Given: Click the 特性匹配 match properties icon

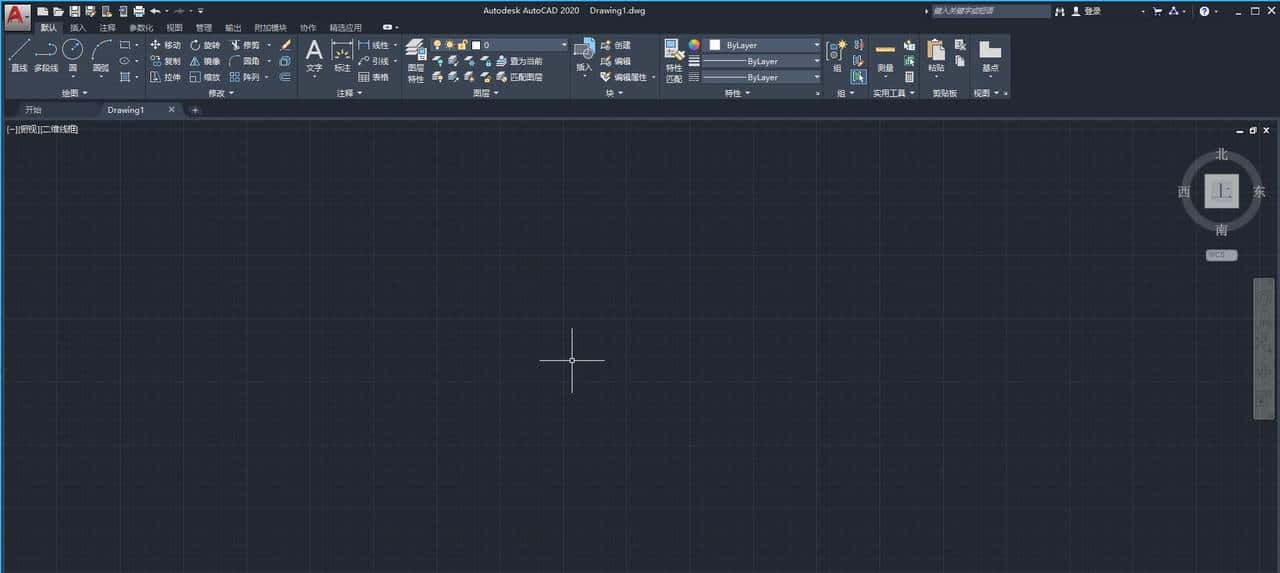Looking at the screenshot, I should [675, 60].
